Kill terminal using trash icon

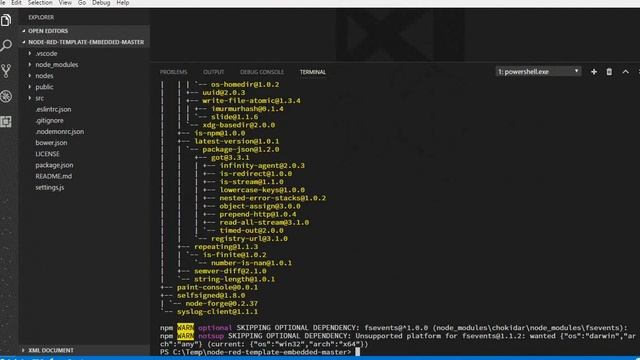click(x=609, y=72)
